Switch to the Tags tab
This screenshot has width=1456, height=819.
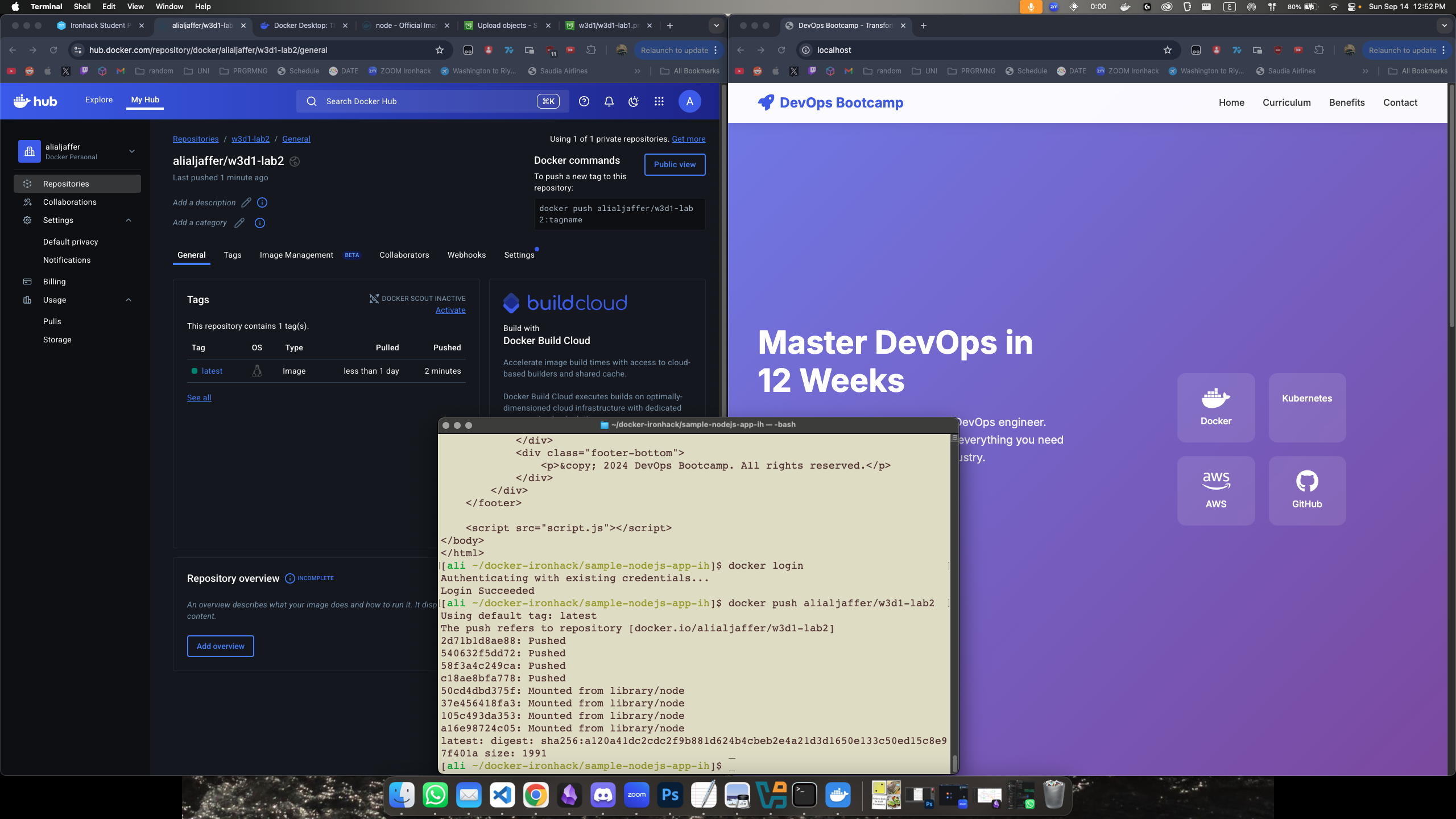[x=232, y=255]
